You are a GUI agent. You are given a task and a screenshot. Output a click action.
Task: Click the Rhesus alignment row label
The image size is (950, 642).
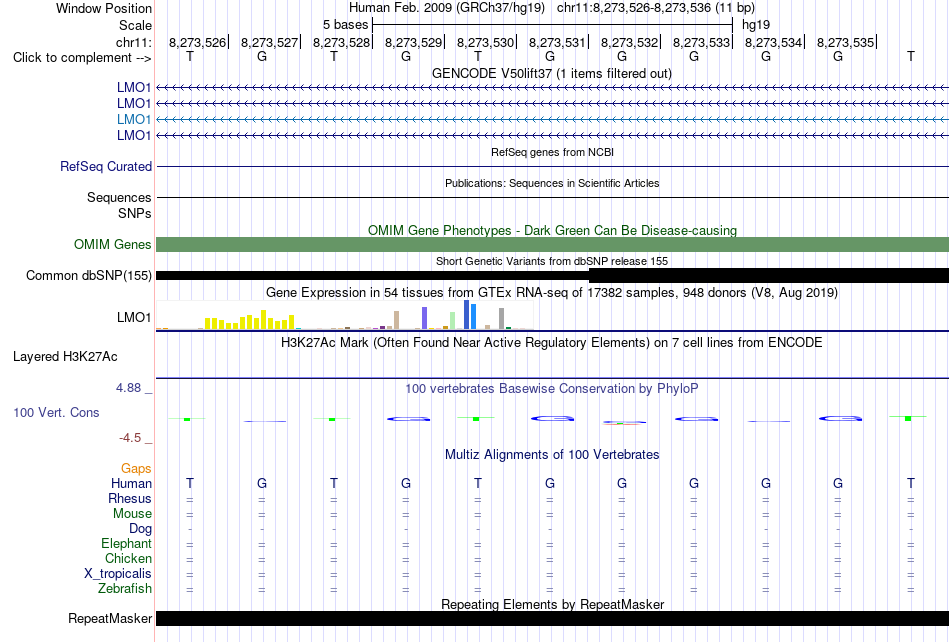tap(130, 498)
